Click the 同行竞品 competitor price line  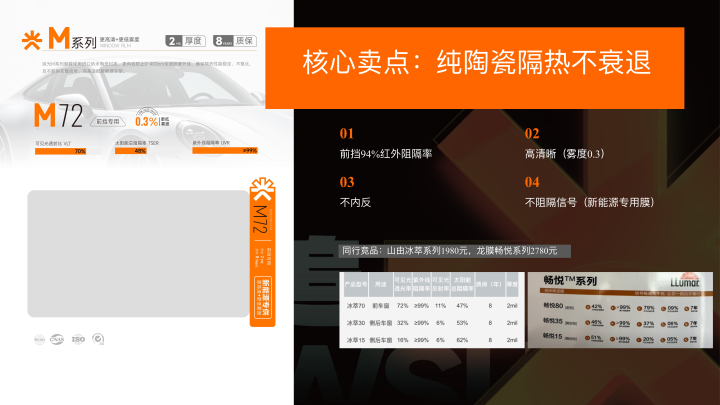455,251
